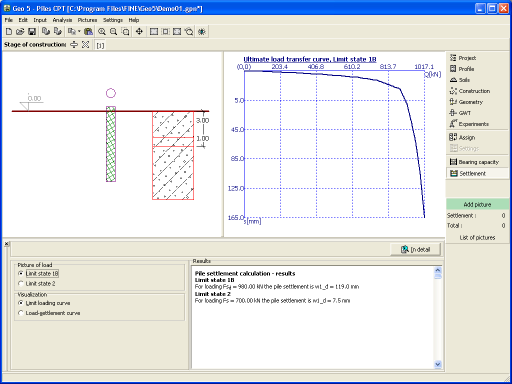The height and width of the screenshot is (384, 512).
Task: Click the Zoom in magnifier icon
Action: pyautogui.click(x=102, y=32)
